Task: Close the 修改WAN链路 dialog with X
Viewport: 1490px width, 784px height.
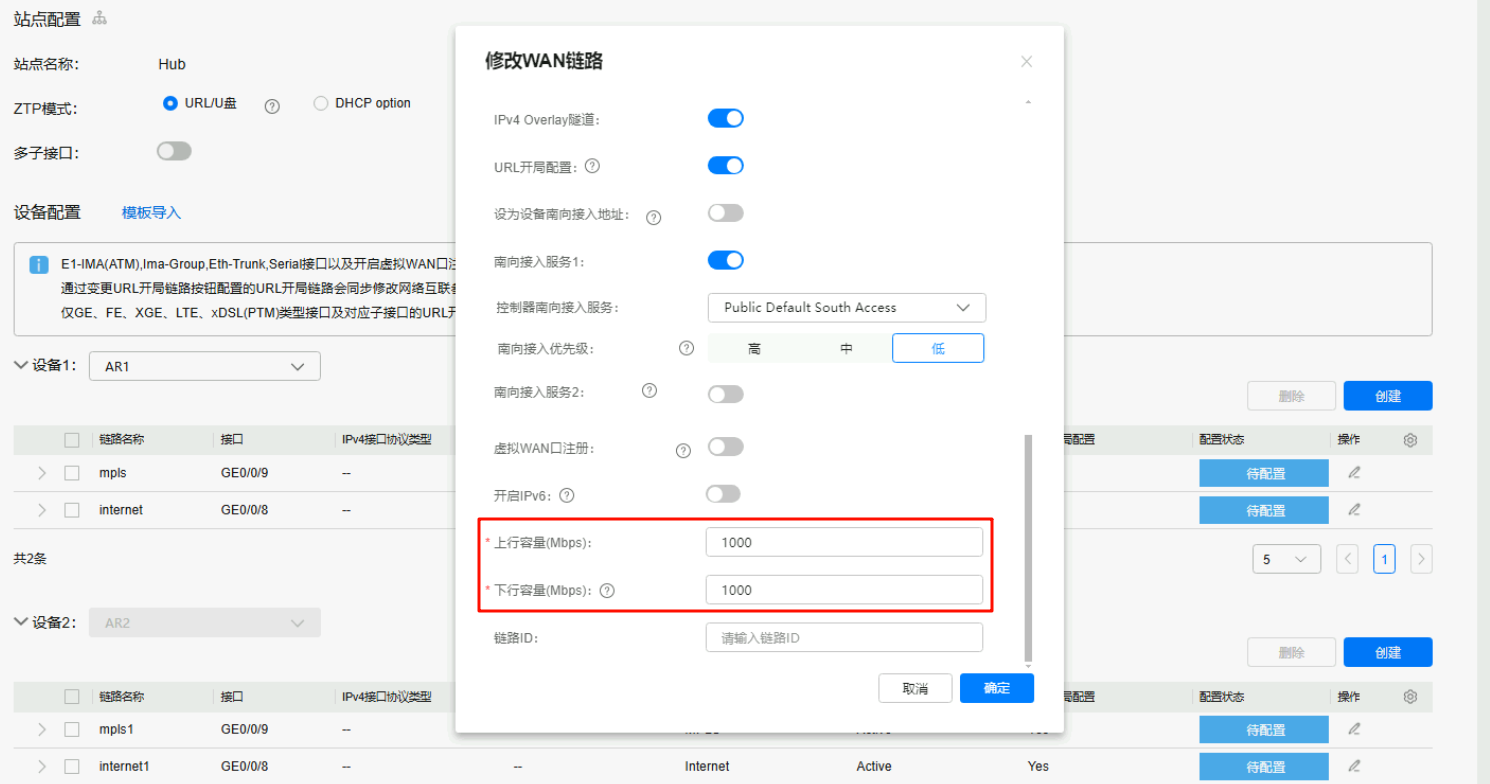Action: pos(1026,62)
